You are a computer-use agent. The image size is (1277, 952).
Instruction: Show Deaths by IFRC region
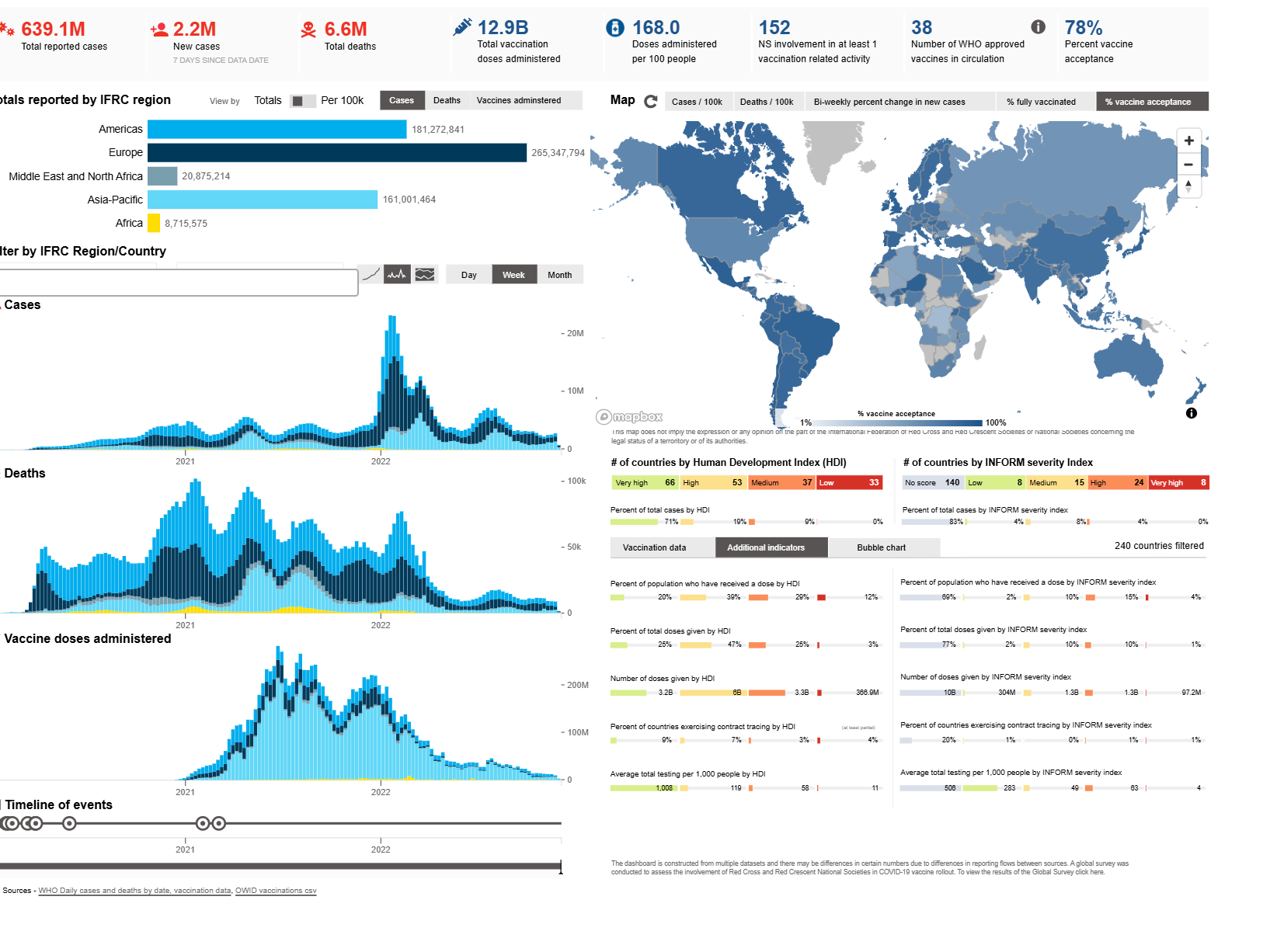447,100
